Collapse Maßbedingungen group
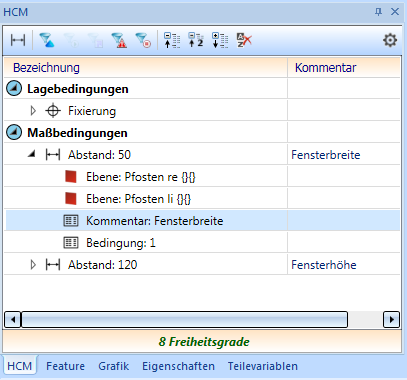Image resolution: width=407 pixels, height=380 pixels. pos(14,133)
